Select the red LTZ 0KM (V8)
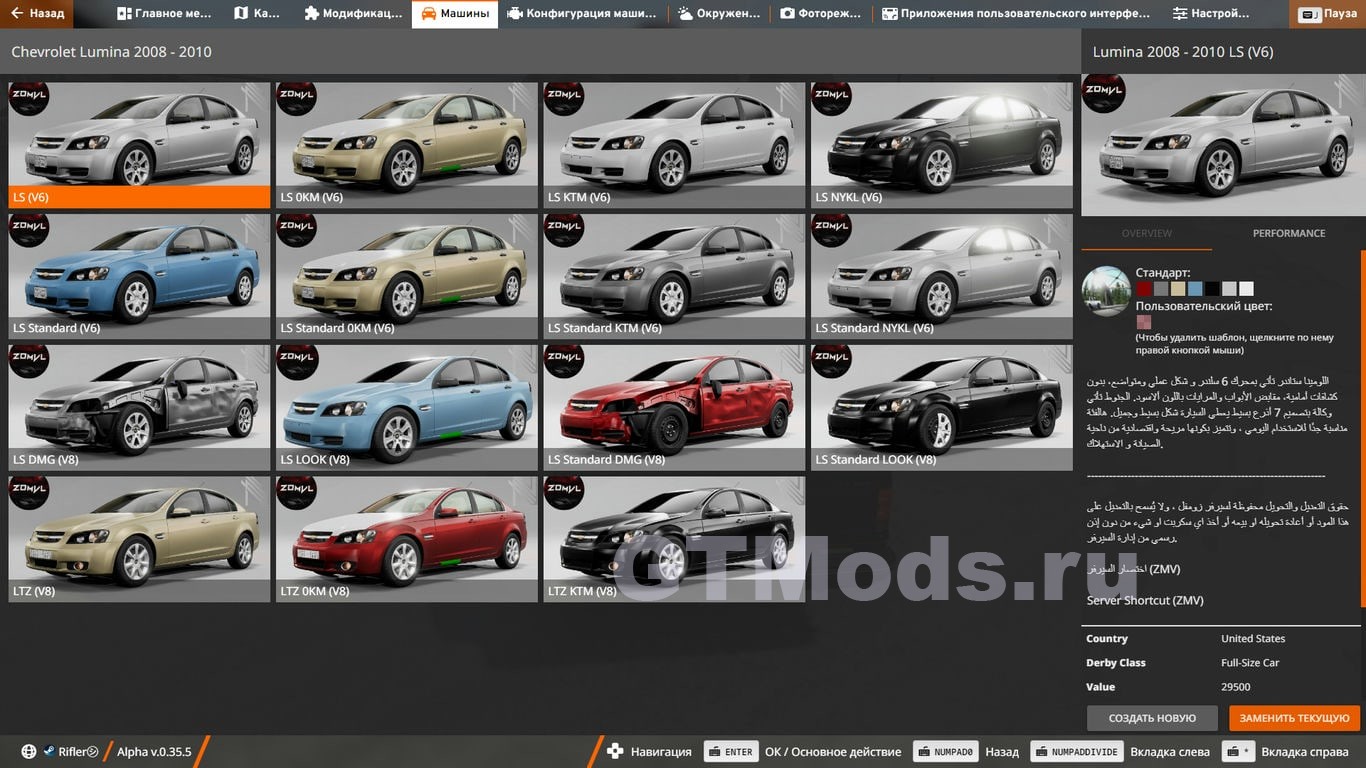The width and height of the screenshot is (1366, 768). [407, 539]
